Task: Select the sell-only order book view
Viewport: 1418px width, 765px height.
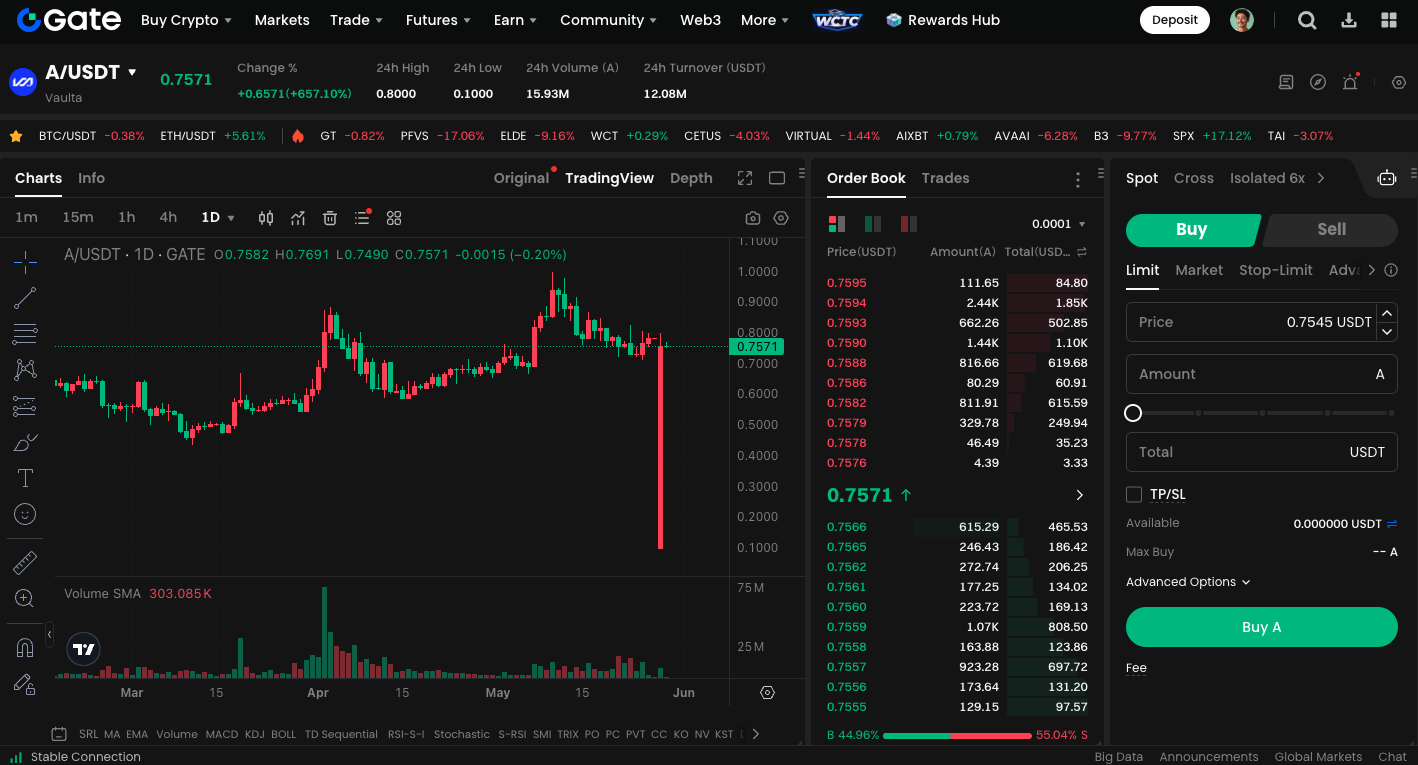Action: pyautogui.click(x=908, y=223)
